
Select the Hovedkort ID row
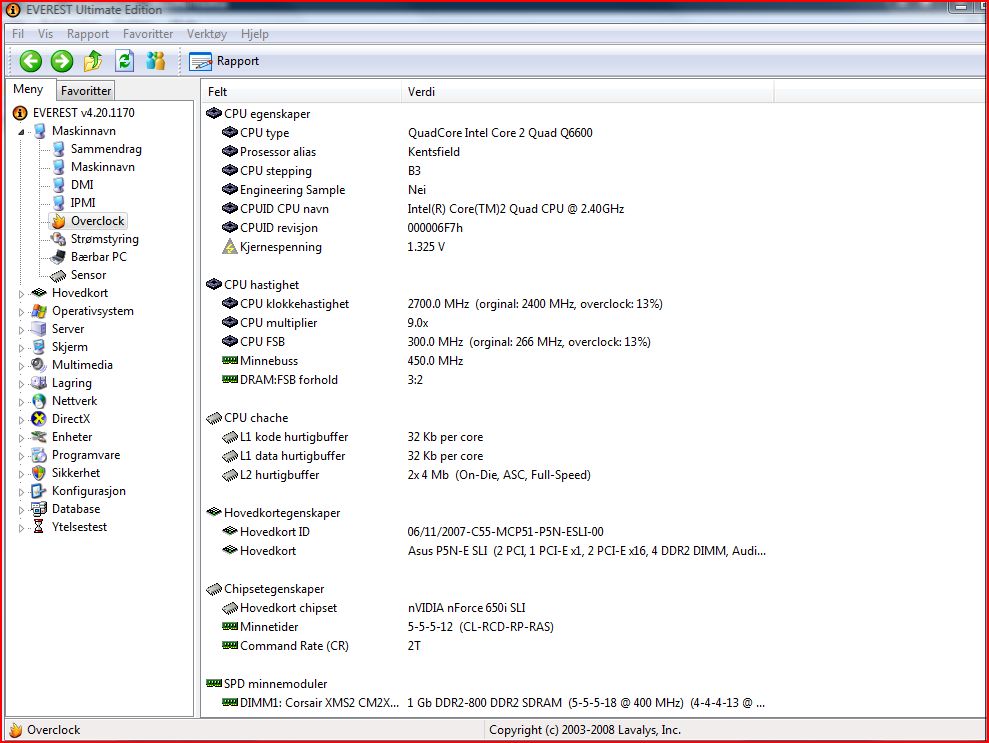pos(486,532)
